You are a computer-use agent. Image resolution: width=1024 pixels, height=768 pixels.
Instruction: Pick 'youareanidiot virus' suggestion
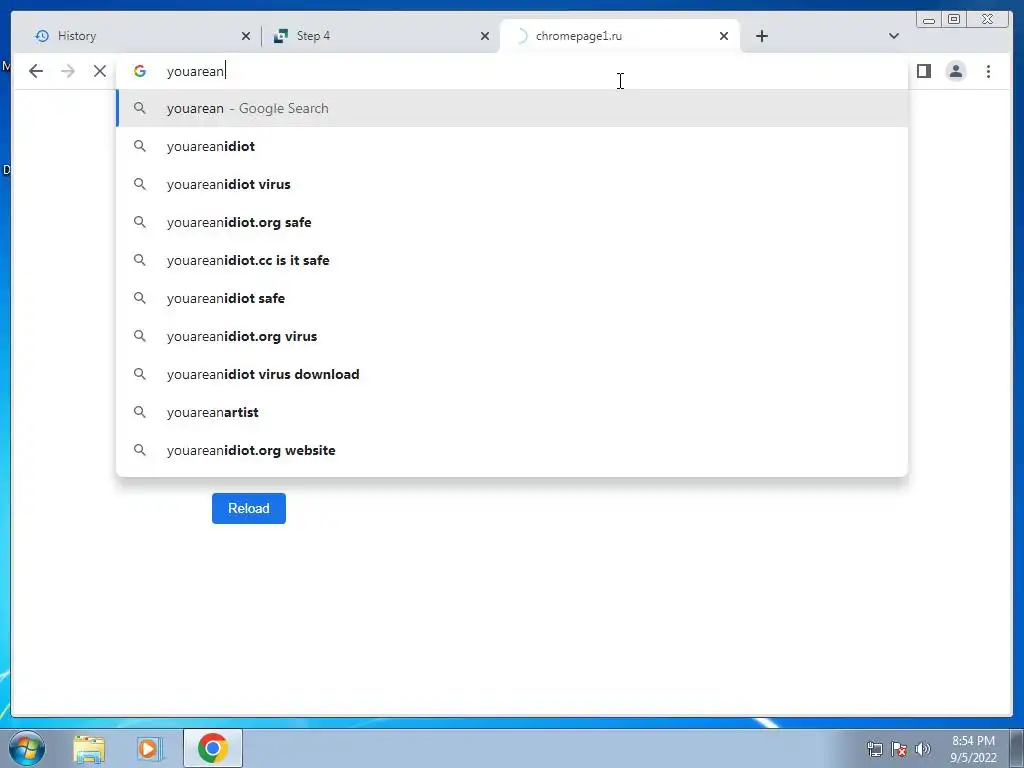(512, 184)
